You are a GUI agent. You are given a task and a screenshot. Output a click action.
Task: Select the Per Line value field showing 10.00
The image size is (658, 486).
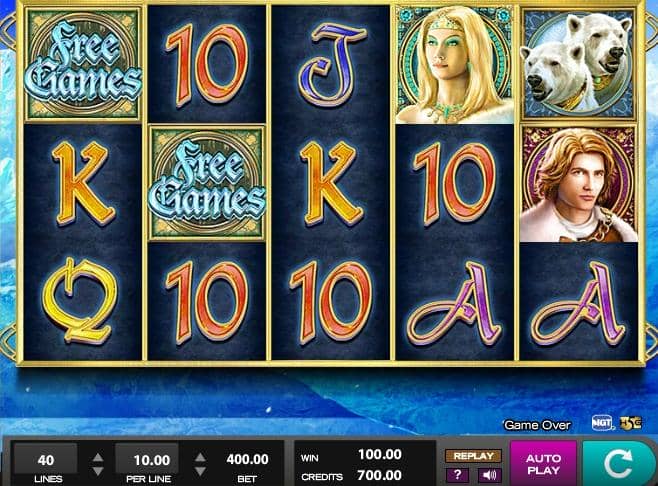point(147,460)
